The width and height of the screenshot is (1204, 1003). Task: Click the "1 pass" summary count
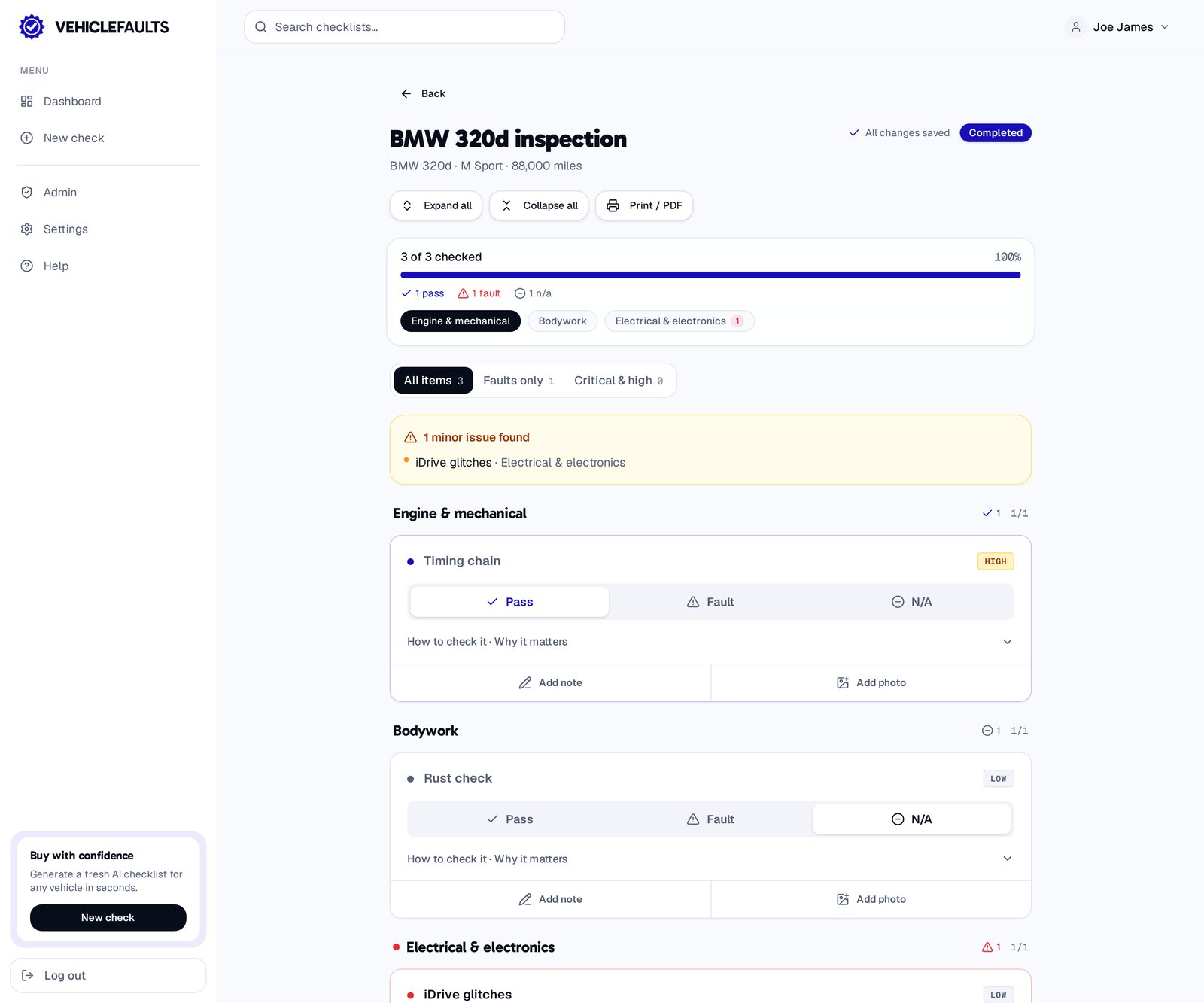tap(423, 293)
